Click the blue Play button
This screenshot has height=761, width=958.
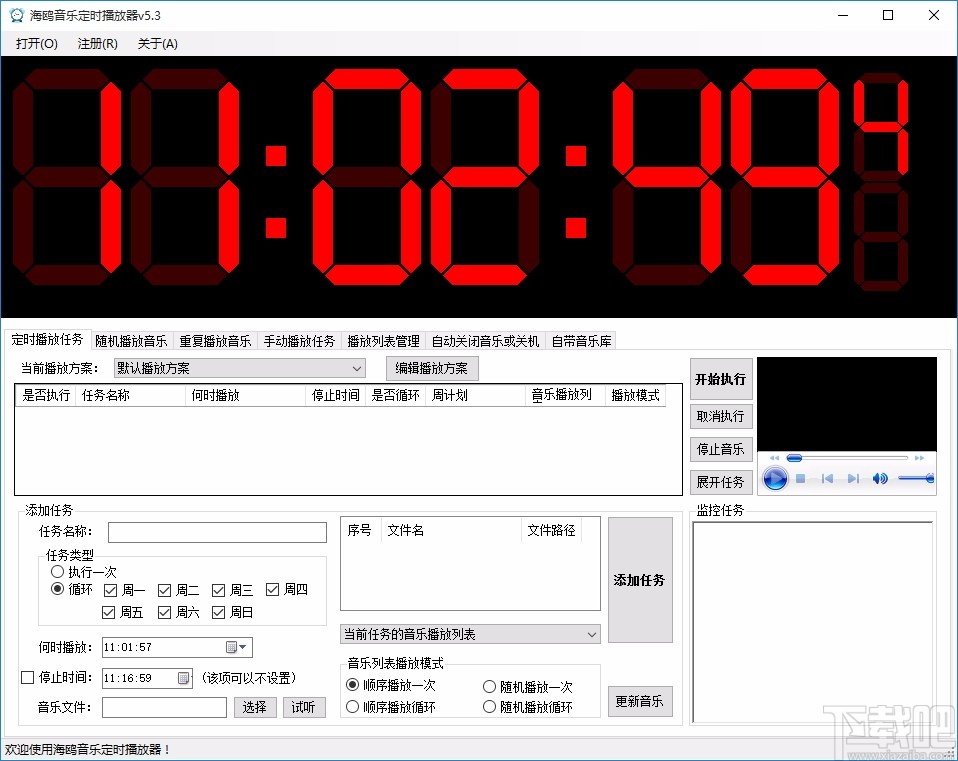775,478
